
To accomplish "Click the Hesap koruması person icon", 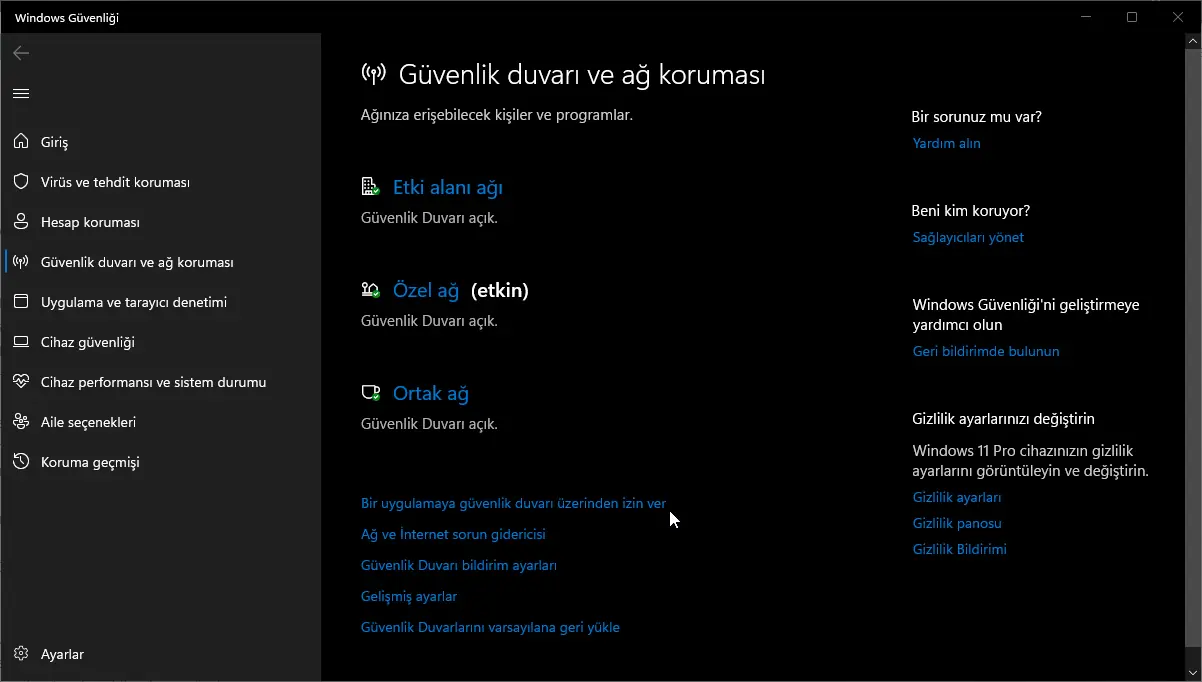I will (21, 222).
